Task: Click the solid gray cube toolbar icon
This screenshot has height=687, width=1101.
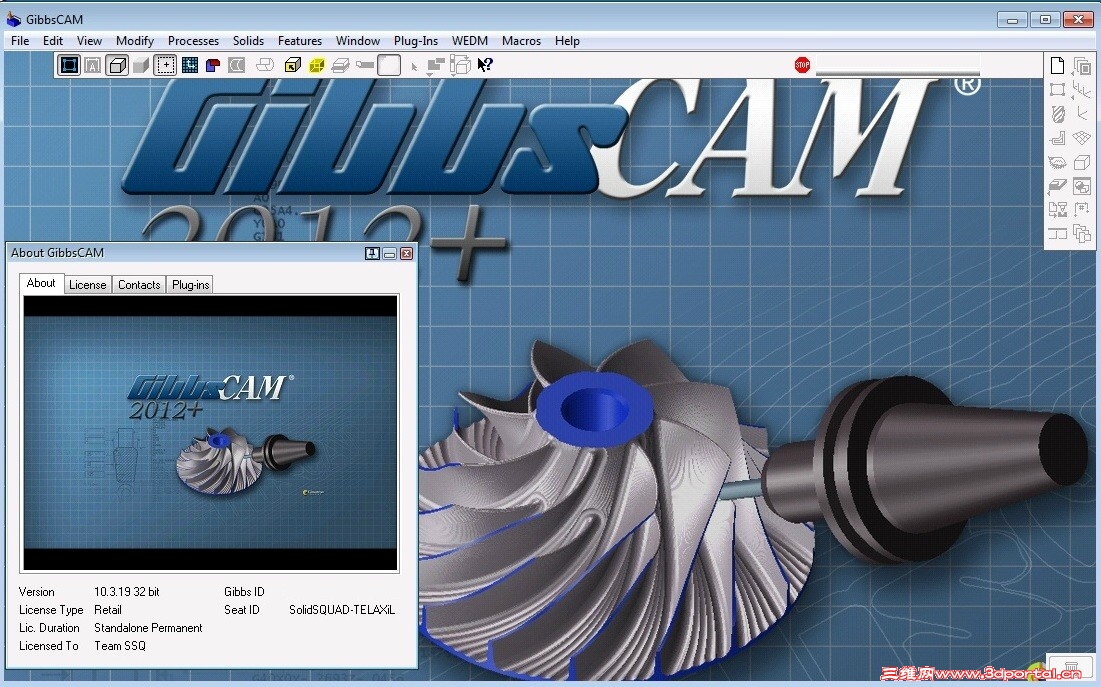Action: coord(141,66)
